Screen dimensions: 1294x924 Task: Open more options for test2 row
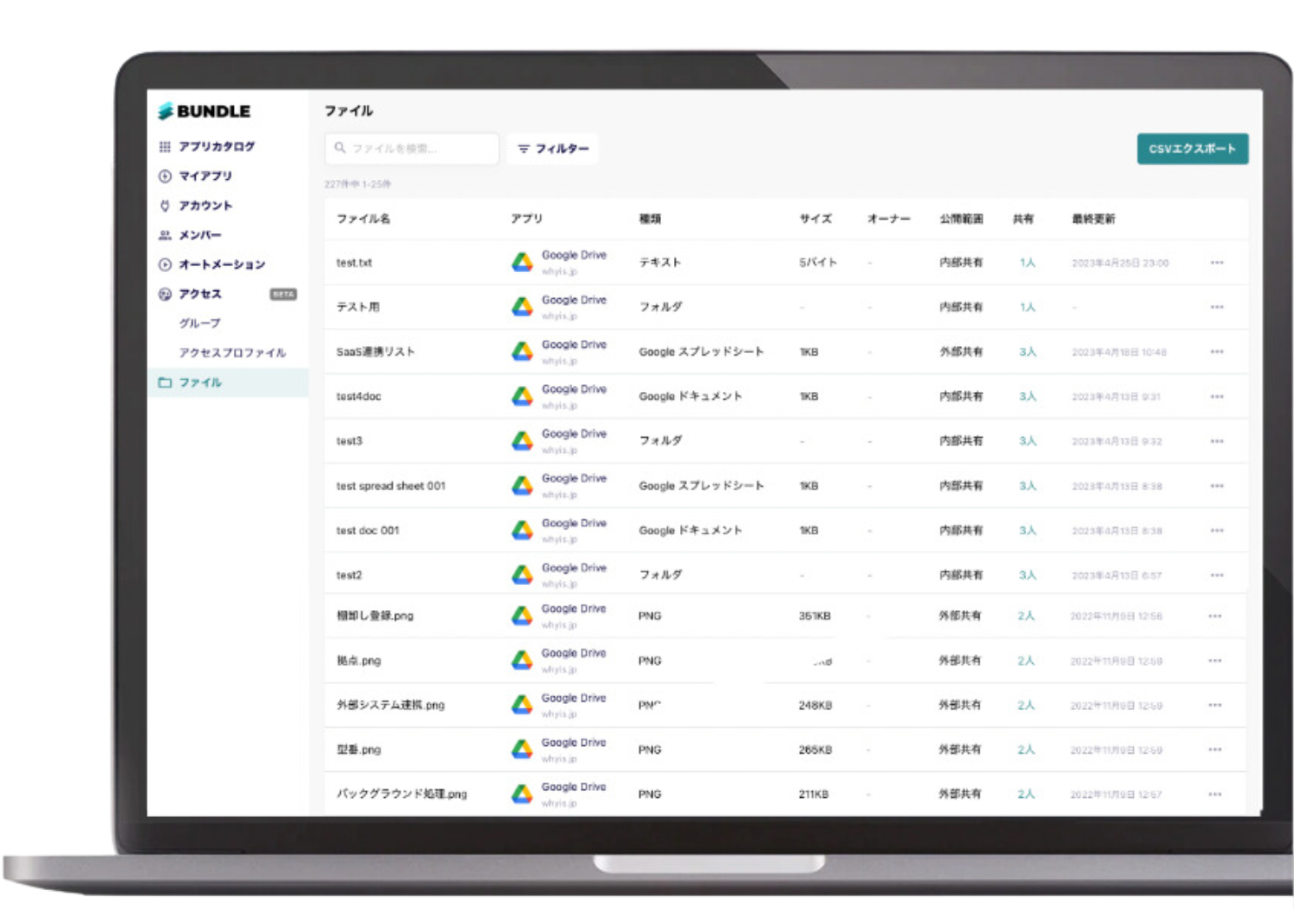pyautogui.click(x=1217, y=575)
